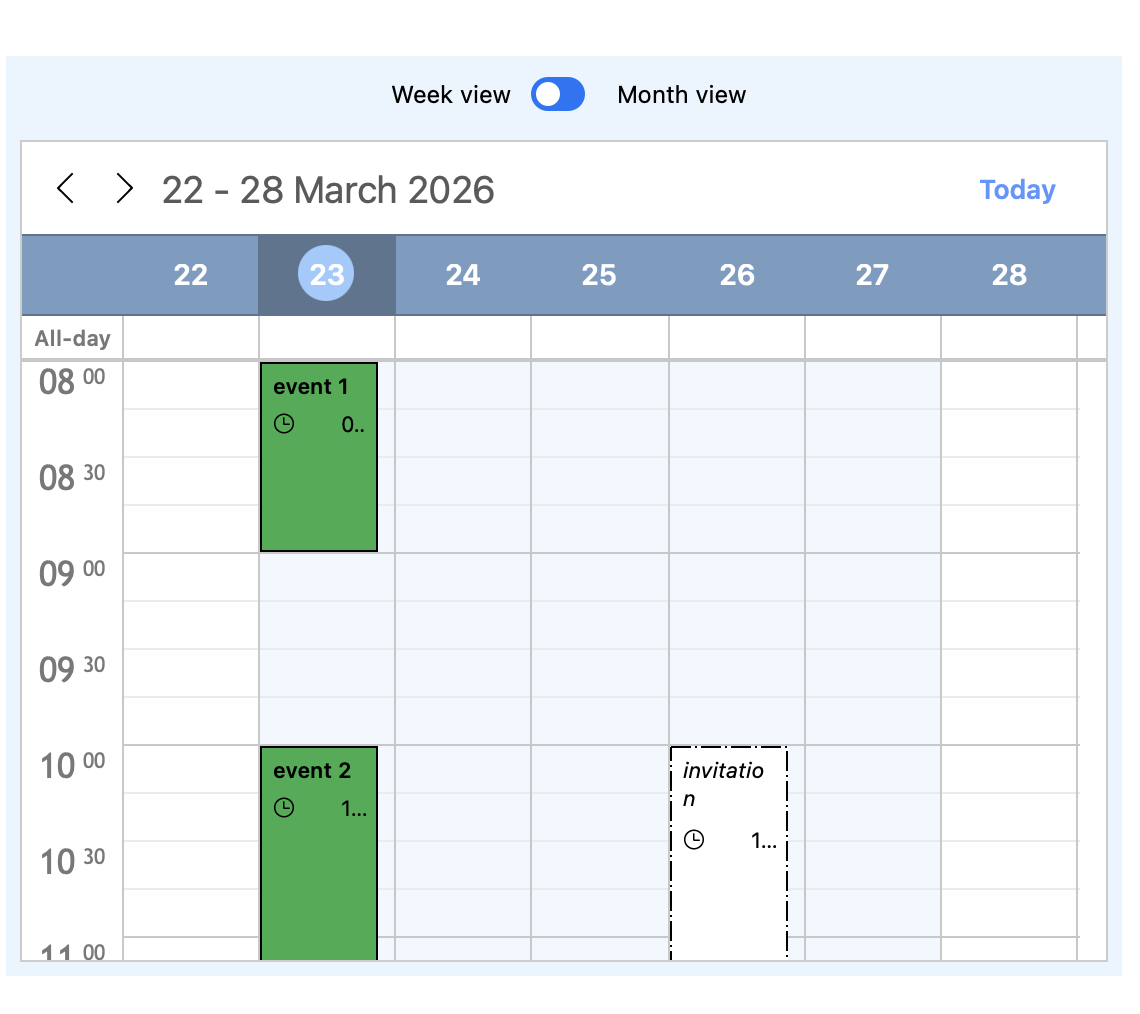Click the Today link
Screen dimensions: 1140x1014
1017,190
